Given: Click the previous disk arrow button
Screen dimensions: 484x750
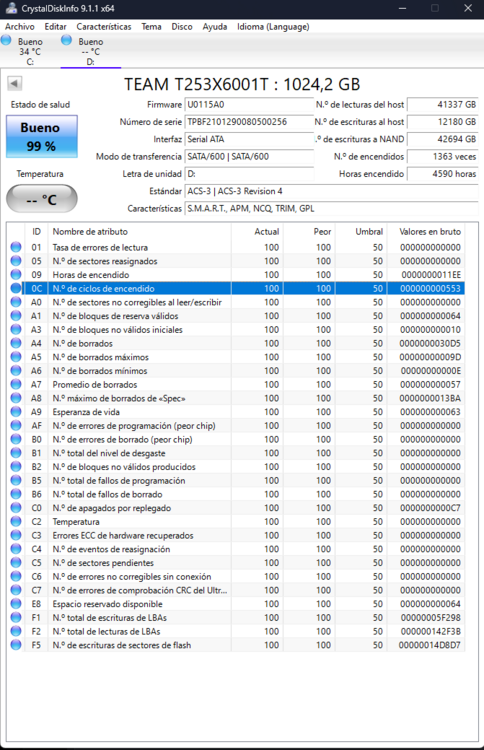Looking at the screenshot, I should 14,84.
